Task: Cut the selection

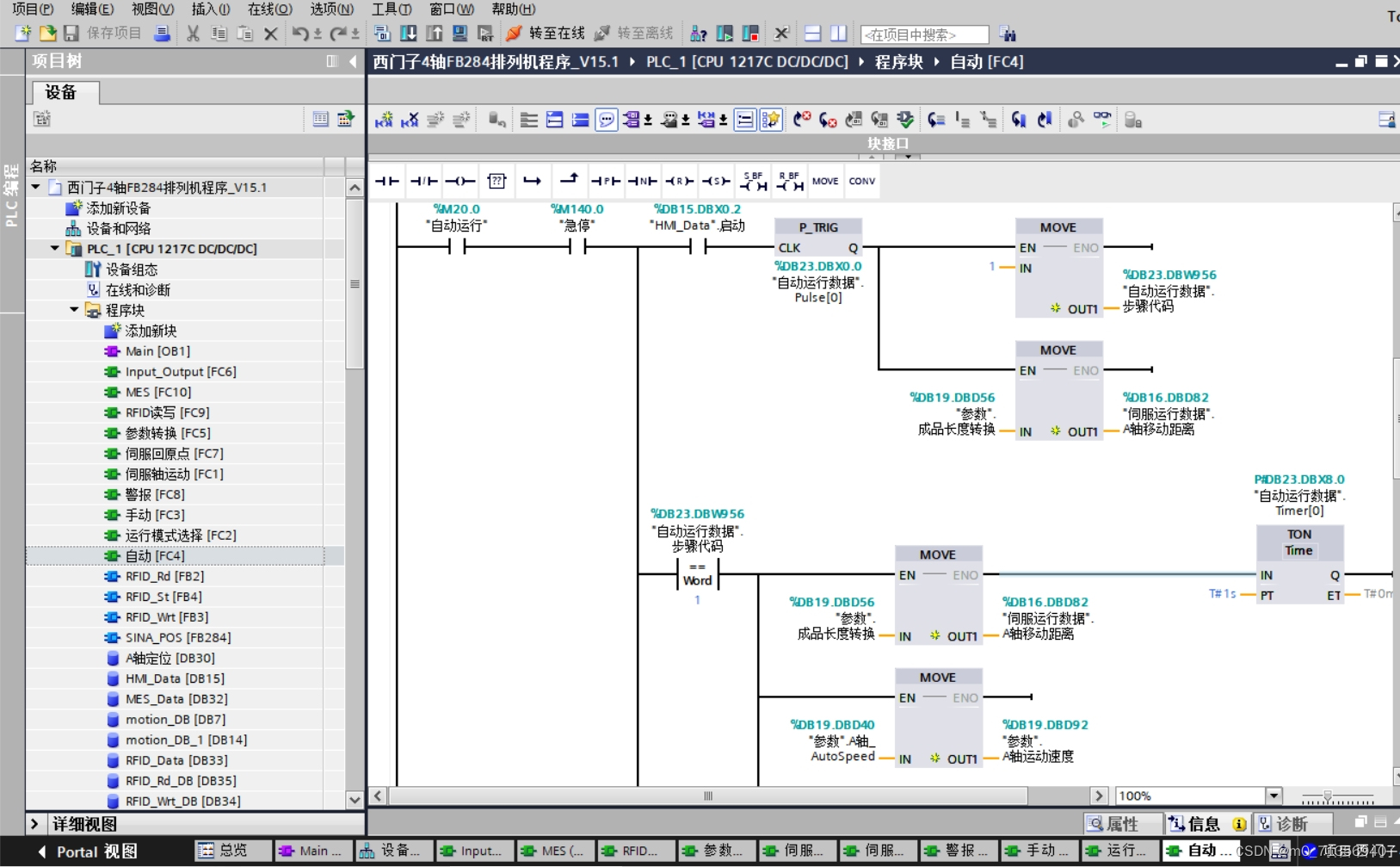Action: pyautogui.click(x=193, y=34)
